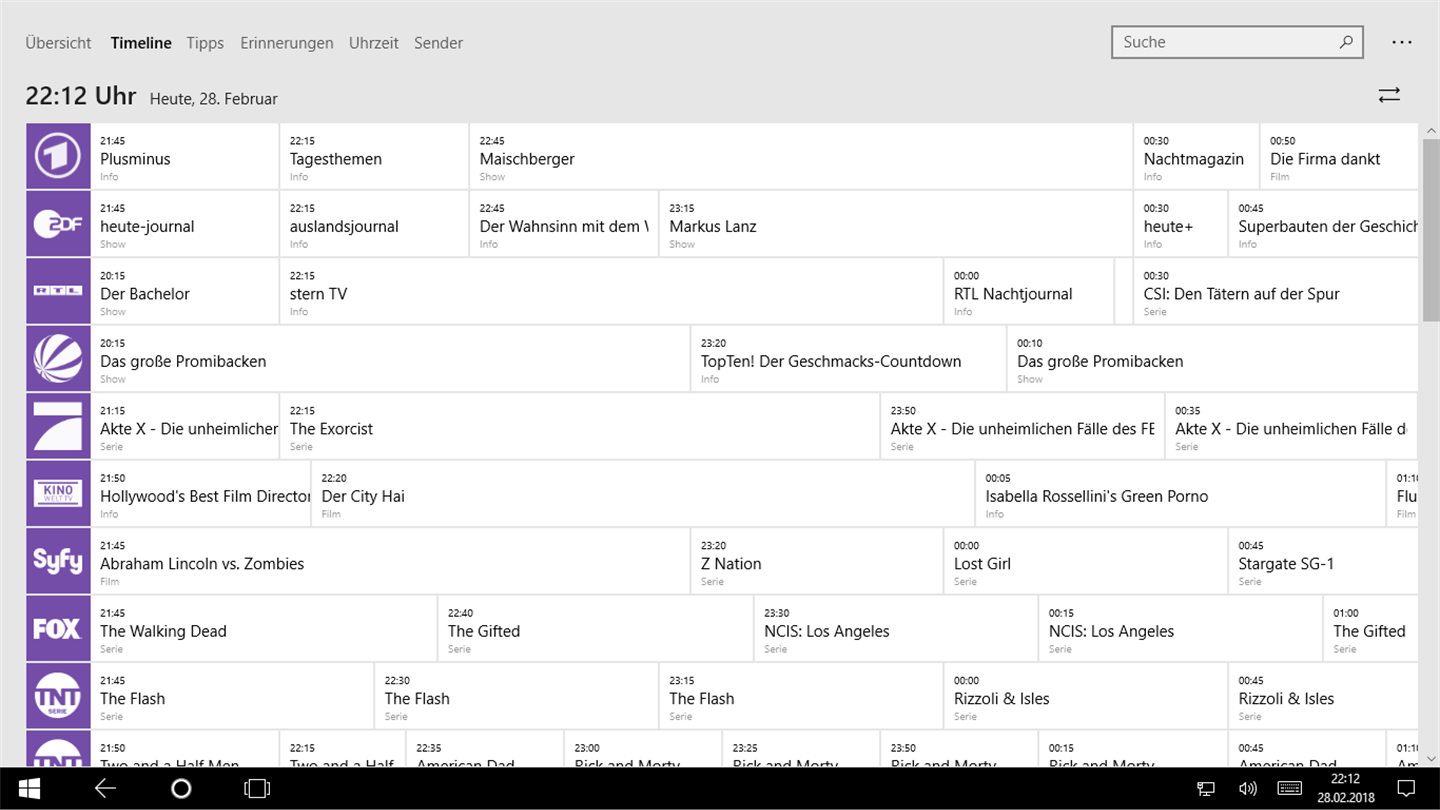Select the ProSieben channel logo
The height and width of the screenshot is (810, 1440).
point(58,426)
